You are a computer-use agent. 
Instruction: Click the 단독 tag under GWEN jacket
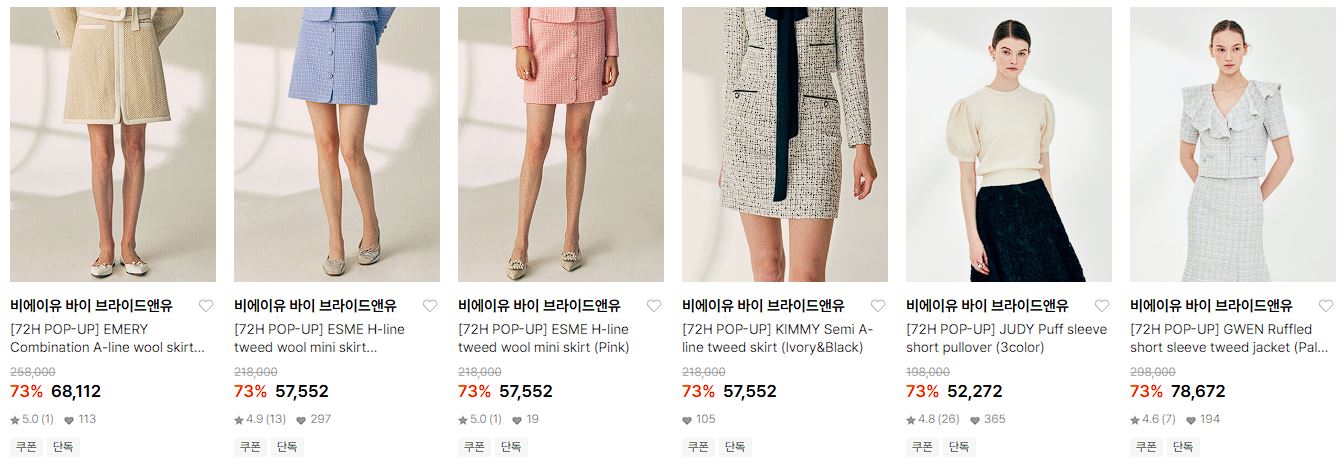(1183, 447)
